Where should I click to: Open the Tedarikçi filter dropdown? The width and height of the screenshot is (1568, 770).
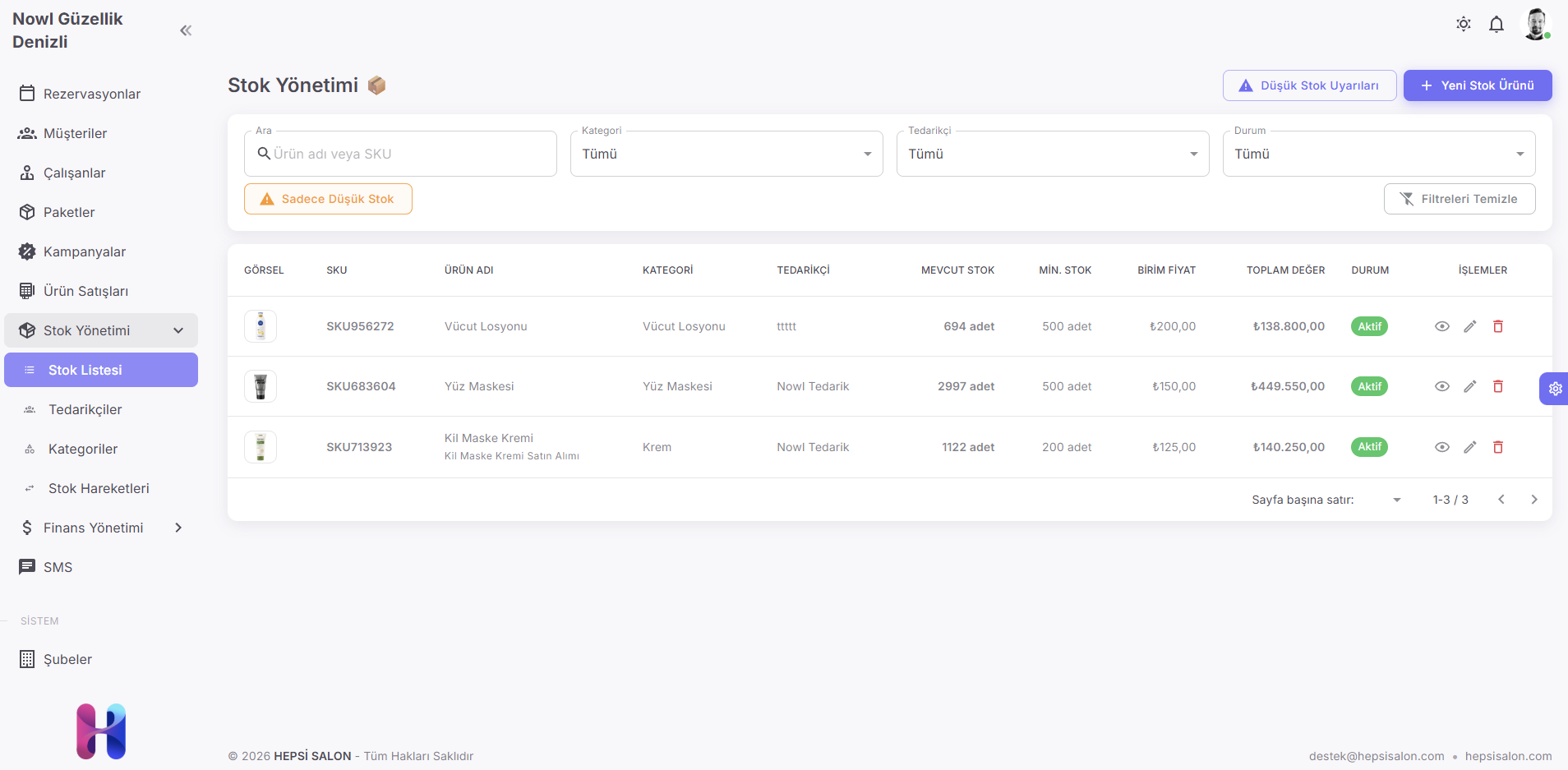1052,154
